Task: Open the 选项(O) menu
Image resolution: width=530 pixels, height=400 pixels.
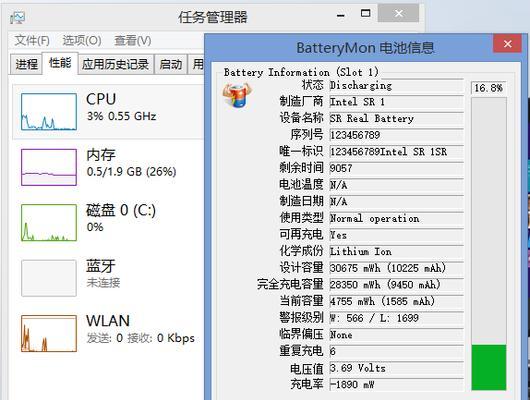Action: click(82, 41)
